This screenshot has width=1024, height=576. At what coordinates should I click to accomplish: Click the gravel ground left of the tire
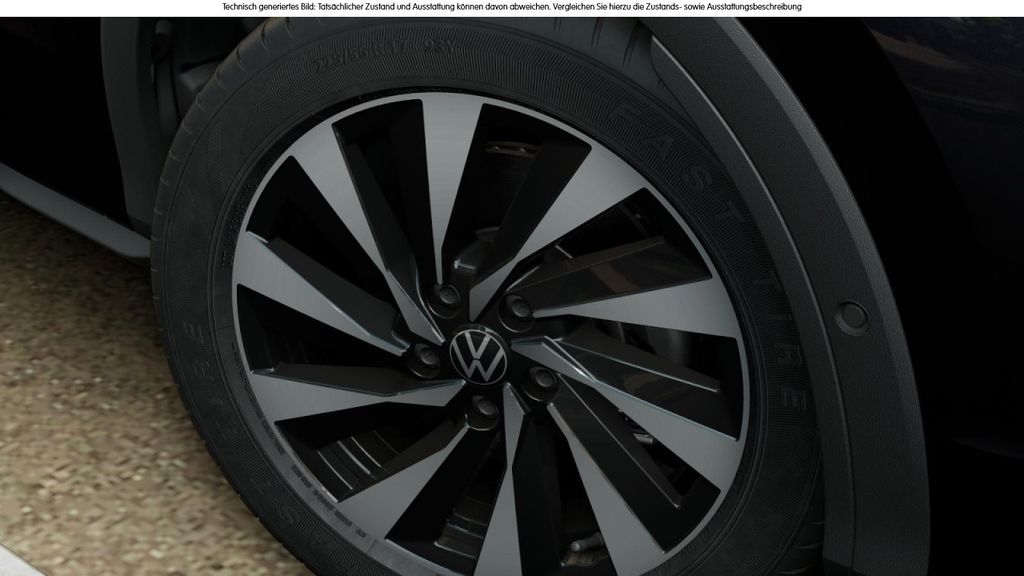click(70, 400)
